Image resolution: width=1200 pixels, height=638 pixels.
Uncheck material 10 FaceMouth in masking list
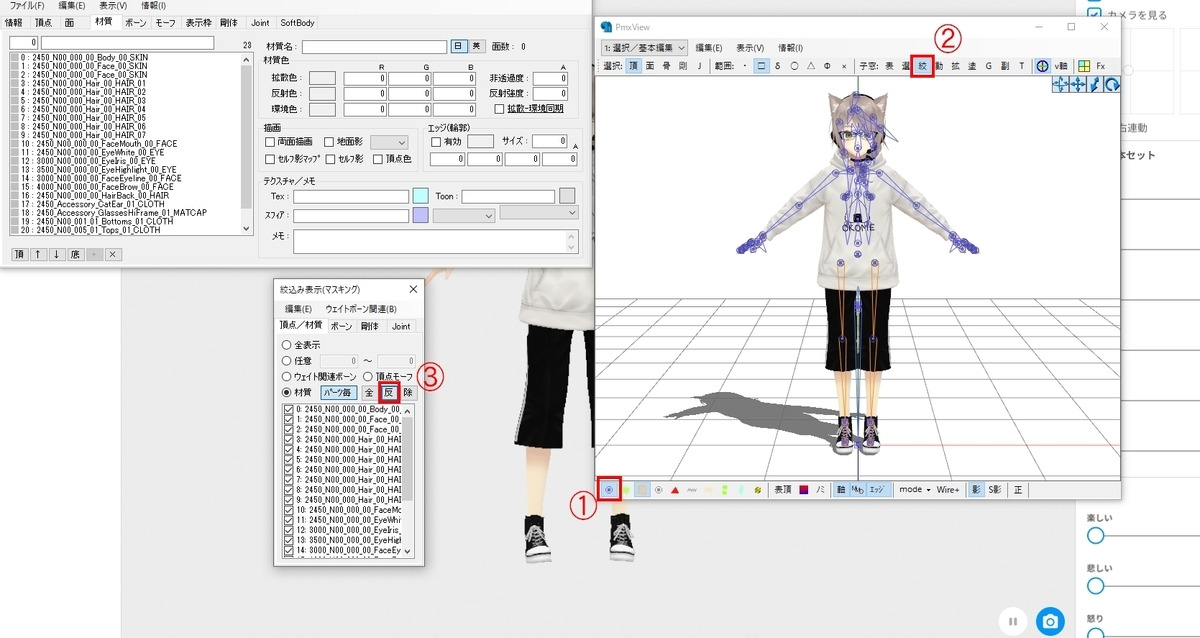(x=289, y=509)
